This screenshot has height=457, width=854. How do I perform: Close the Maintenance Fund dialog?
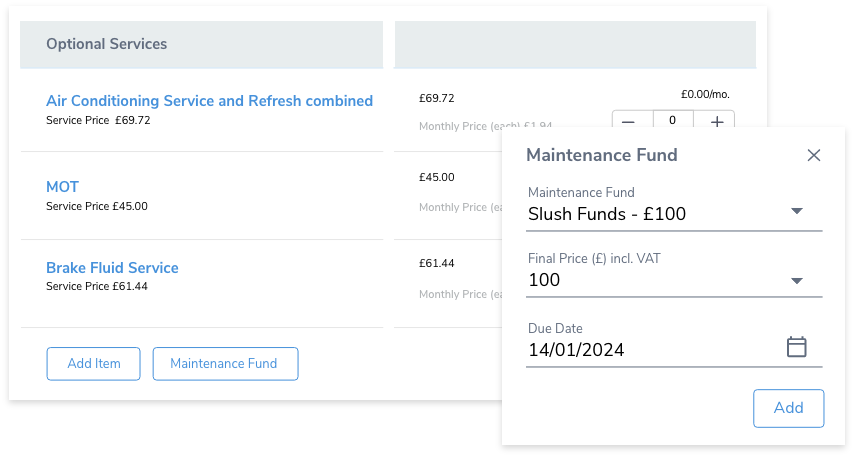[814, 155]
